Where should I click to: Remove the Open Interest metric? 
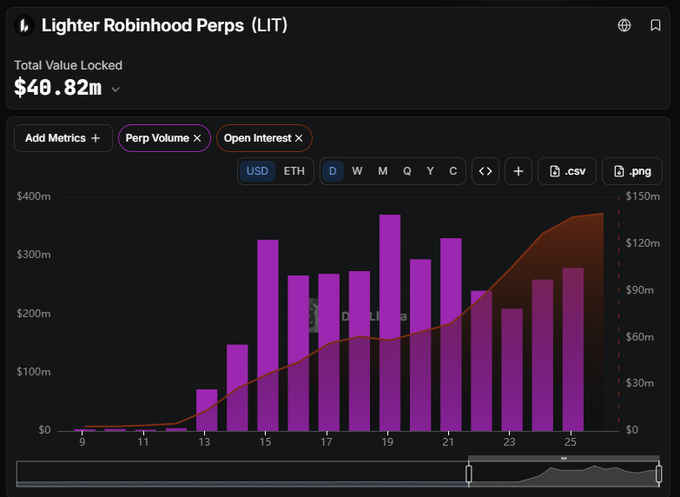click(x=299, y=138)
